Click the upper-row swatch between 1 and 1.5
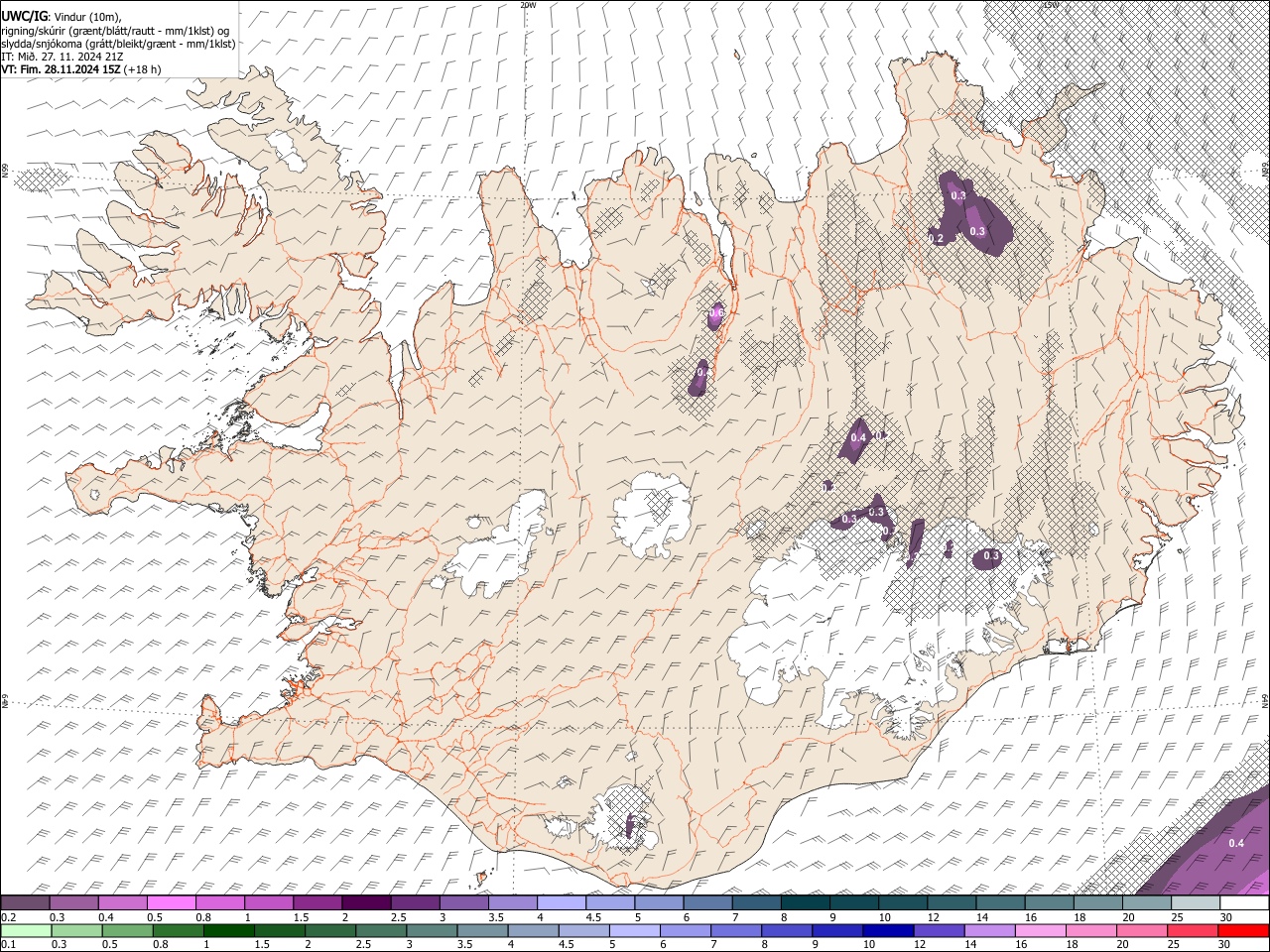This screenshot has width=1270, height=952. pyautogui.click(x=268, y=903)
